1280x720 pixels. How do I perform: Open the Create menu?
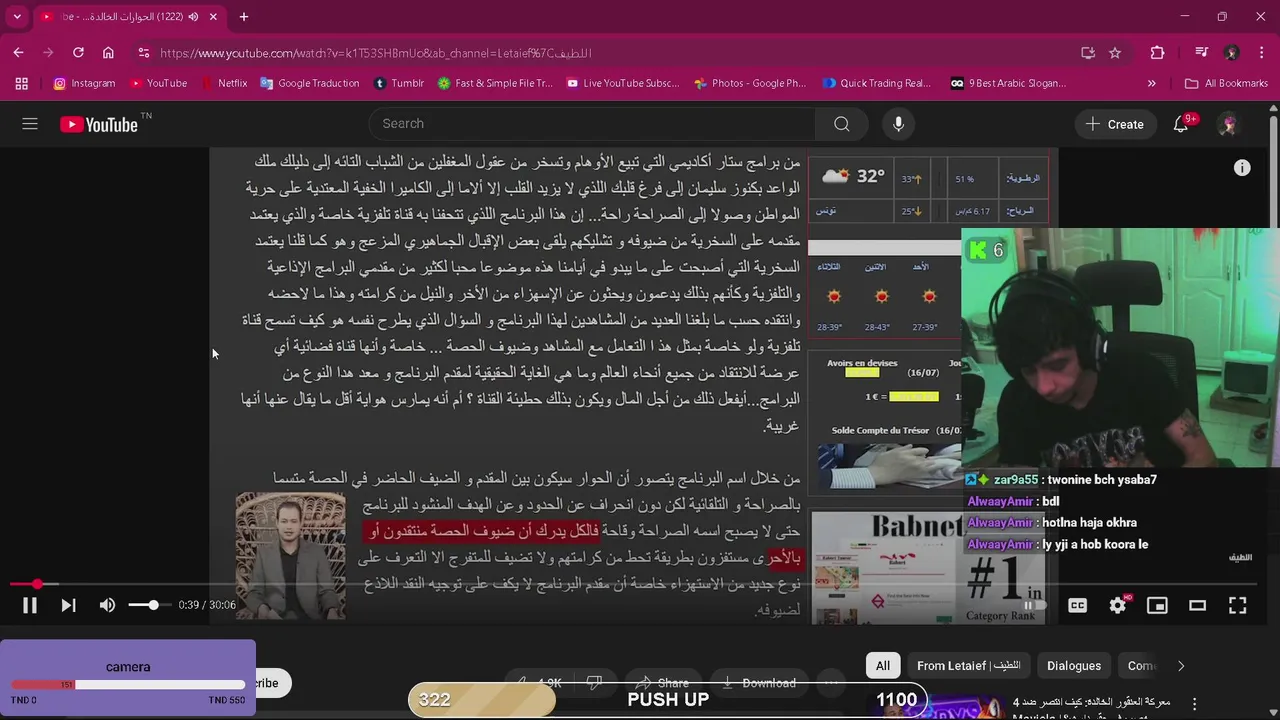click(x=1115, y=124)
